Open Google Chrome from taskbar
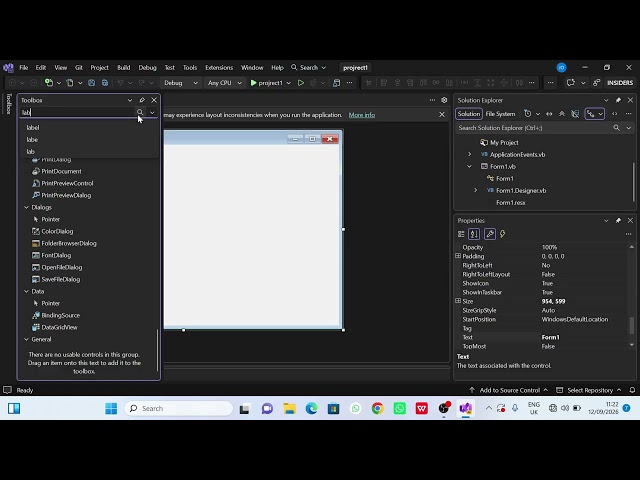The width and height of the screenshot is (640, 480). 378,408
